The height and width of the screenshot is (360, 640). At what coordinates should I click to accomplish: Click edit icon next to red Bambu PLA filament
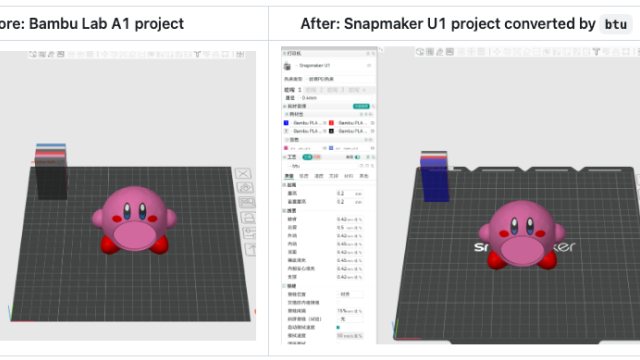[x=372, y=123]
